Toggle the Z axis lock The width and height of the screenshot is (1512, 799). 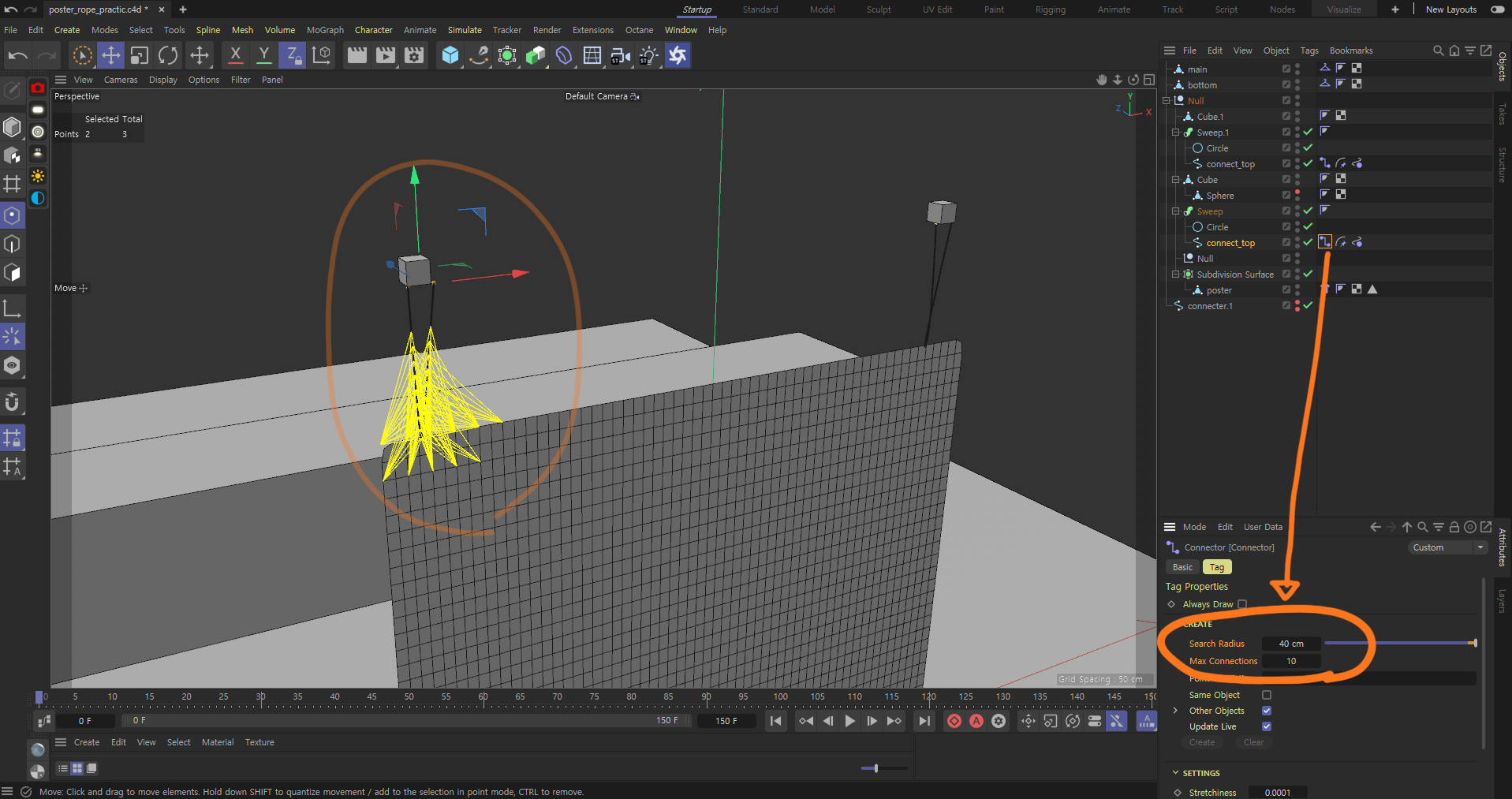point(293,55)
